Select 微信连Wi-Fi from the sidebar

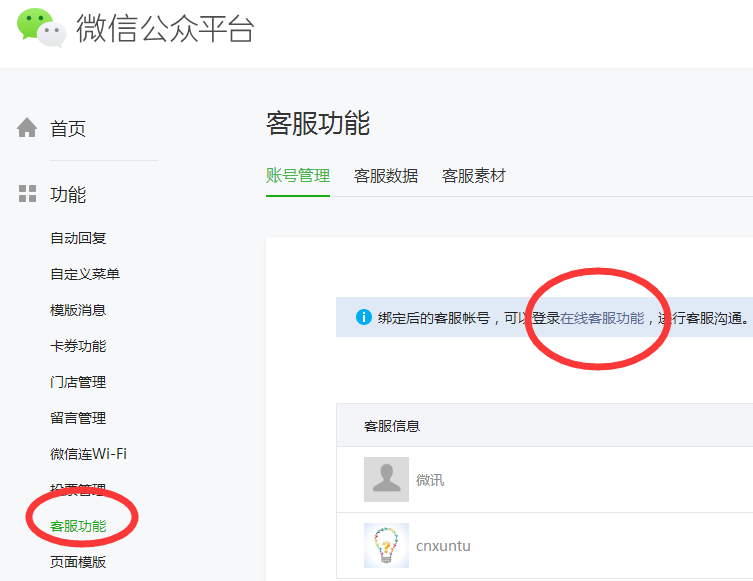point(88,454)
